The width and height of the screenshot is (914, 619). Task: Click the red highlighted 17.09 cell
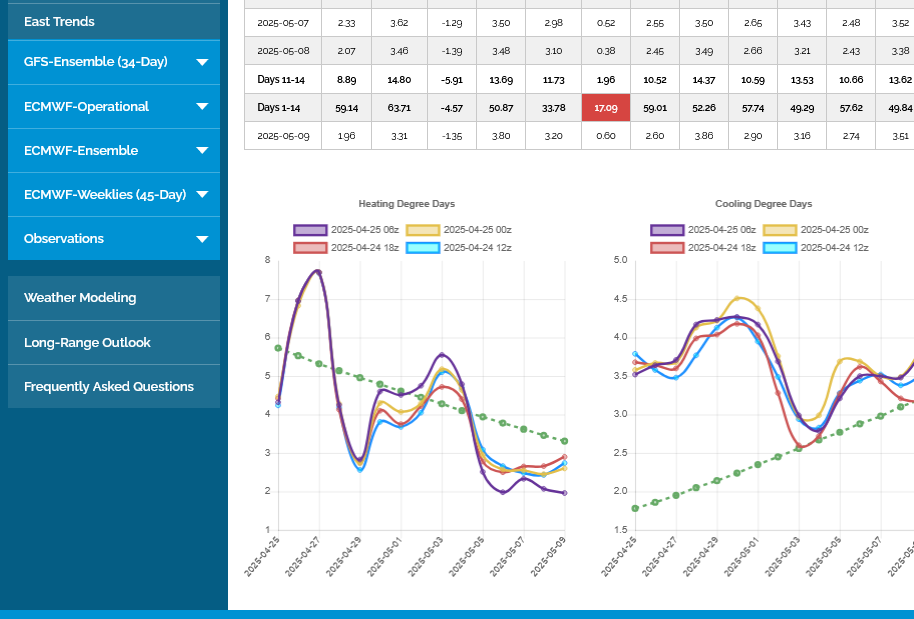(606, 107)
